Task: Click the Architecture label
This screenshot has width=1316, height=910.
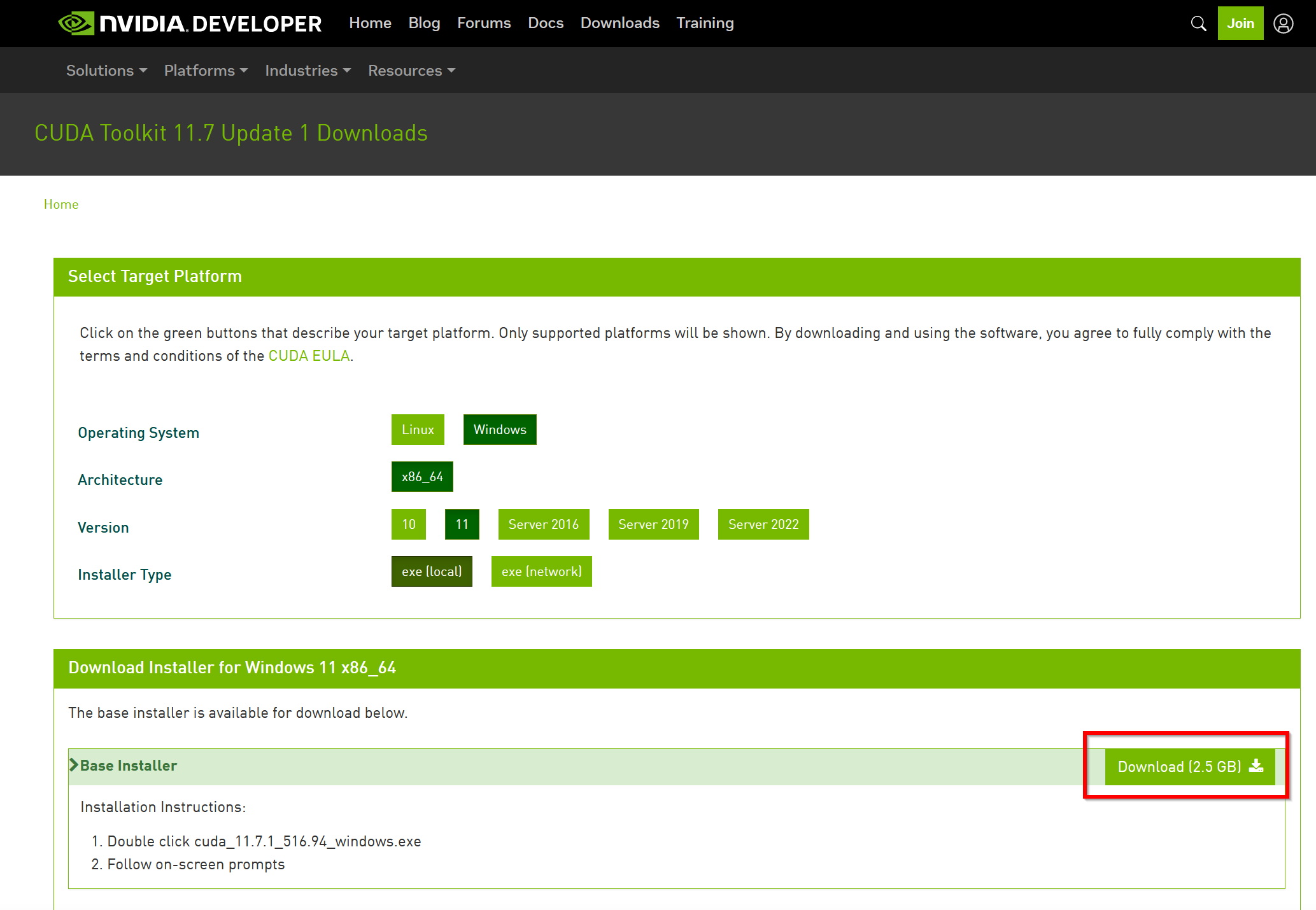Action: click(x=120, y=480)
